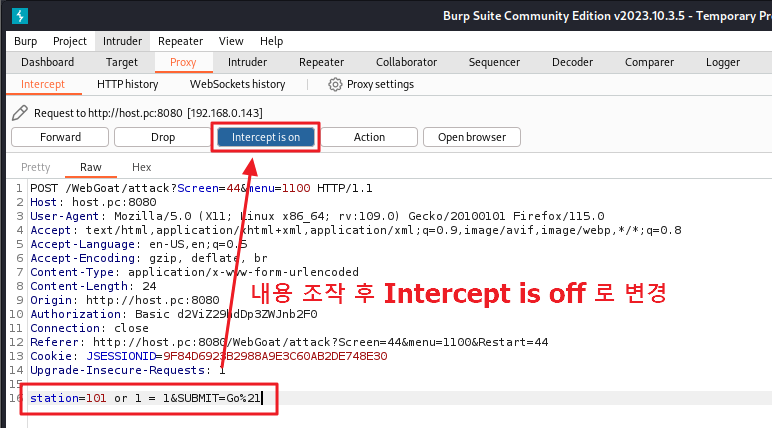Viewport: 772px width, 428px height.
Task: Open the View menu
Action: (x=231, y=41)
